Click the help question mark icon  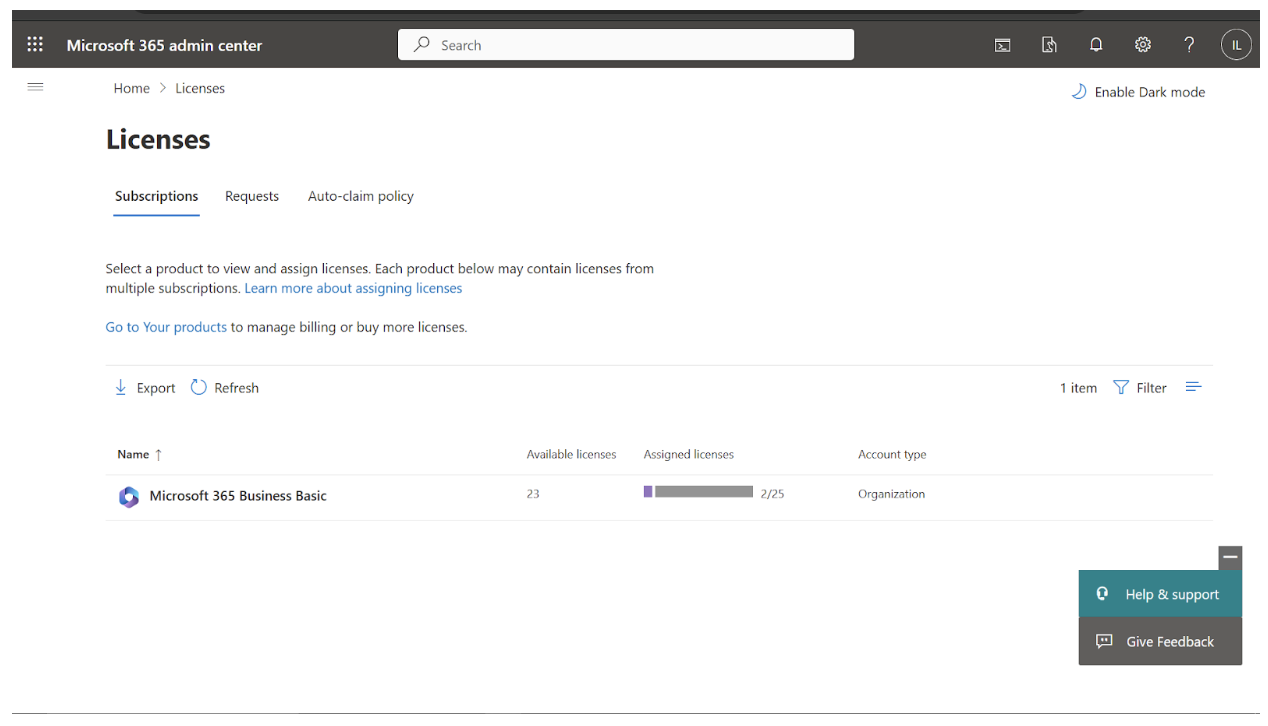tap(1189, 45)
